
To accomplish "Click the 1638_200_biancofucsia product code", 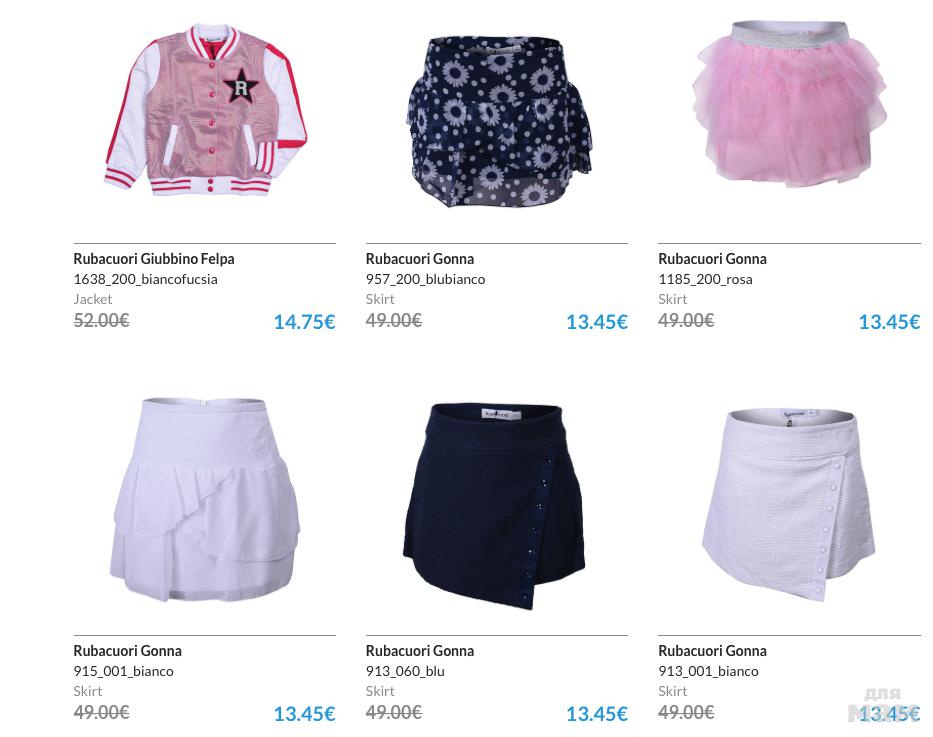I will point(145,279).
